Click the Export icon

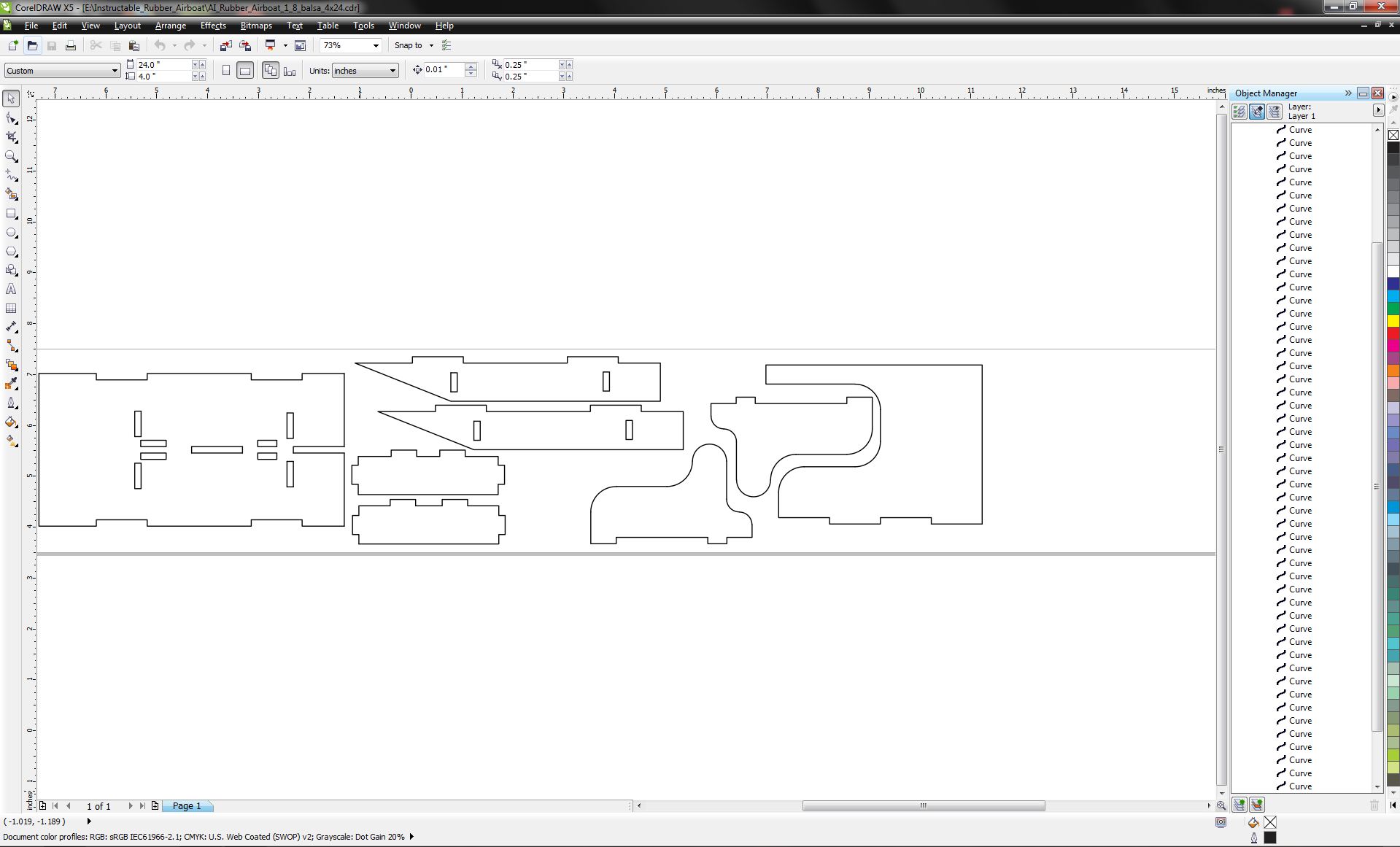[245, 45]
